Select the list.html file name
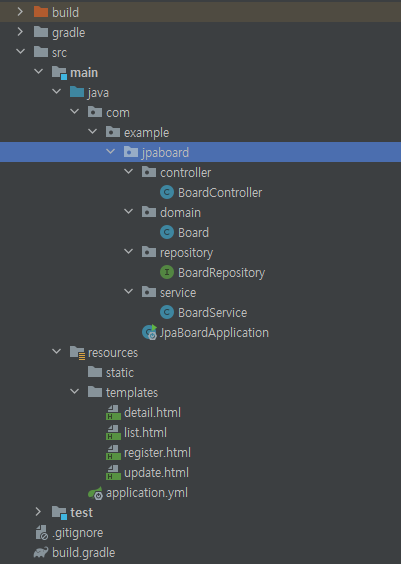The height and width of the screenshot is (564, 401). coord(145,432)
